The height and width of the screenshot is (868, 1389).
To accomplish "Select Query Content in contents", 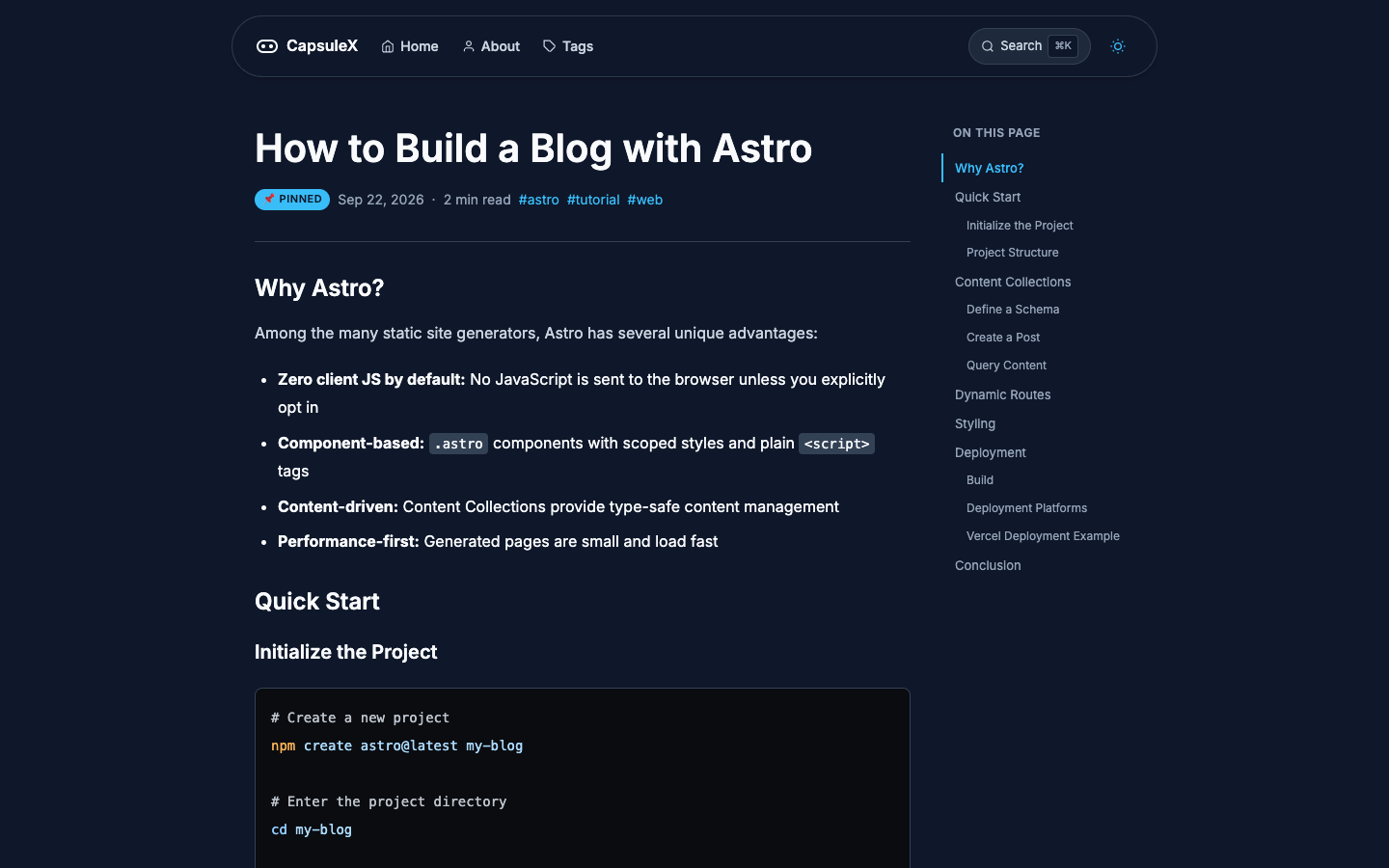I will tap(1006, 366).
